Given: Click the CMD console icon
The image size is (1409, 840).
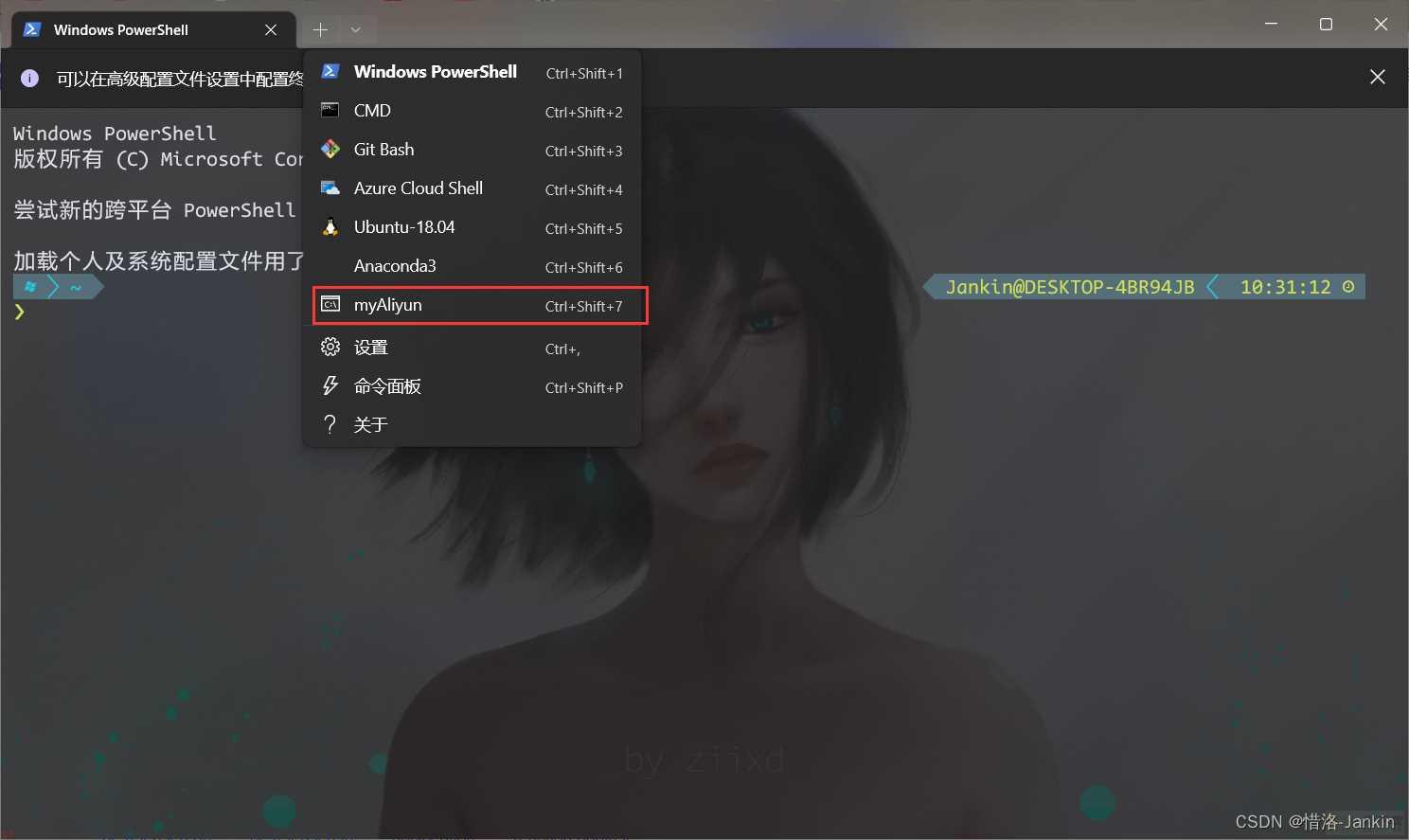Looking at the screenshot, I should (330, 110).
